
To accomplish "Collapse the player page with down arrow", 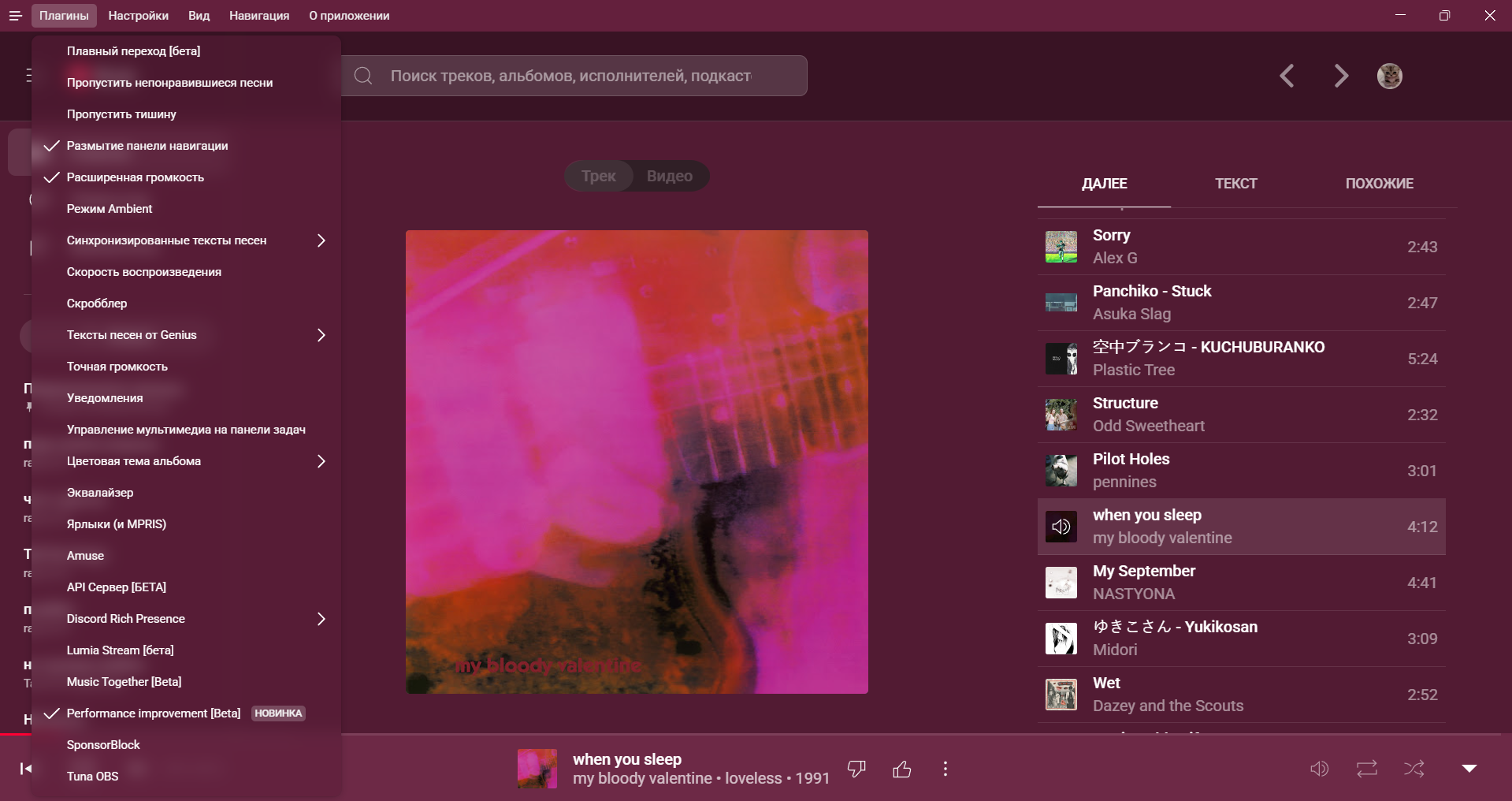I will (1469, 769).
